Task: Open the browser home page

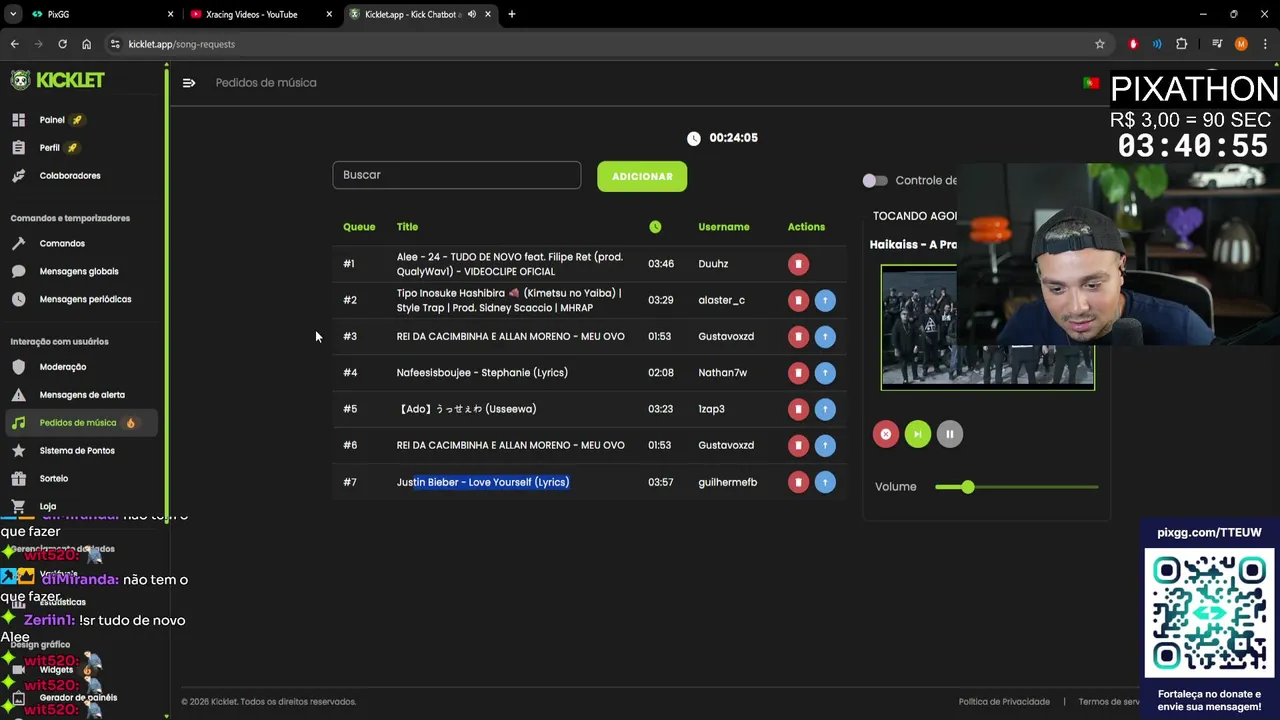Action: 86,44
